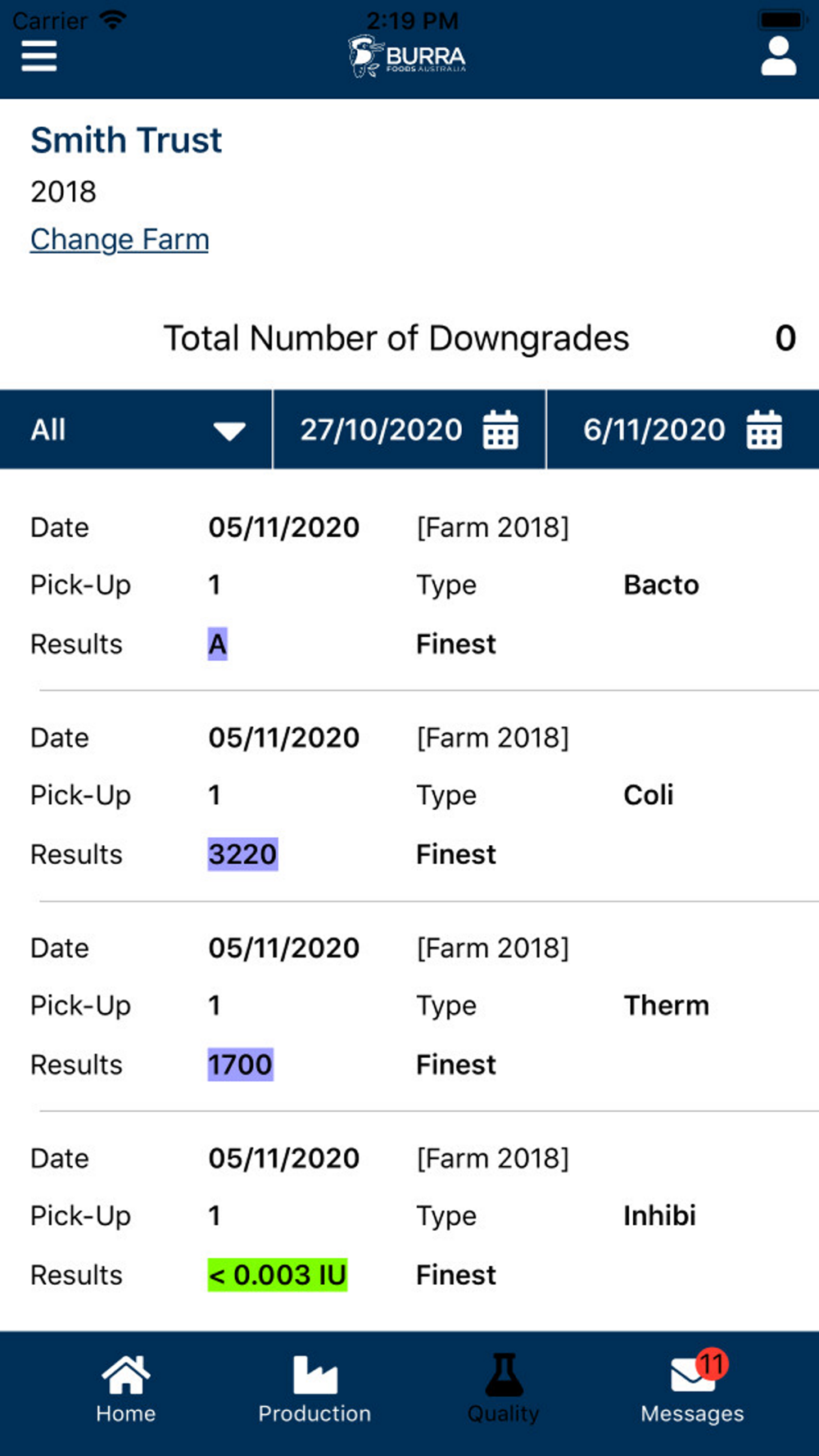The height and width of the screenshot is (1456, 819).
Task: Tap the Quality flask icon
Action: point(503,1375)
